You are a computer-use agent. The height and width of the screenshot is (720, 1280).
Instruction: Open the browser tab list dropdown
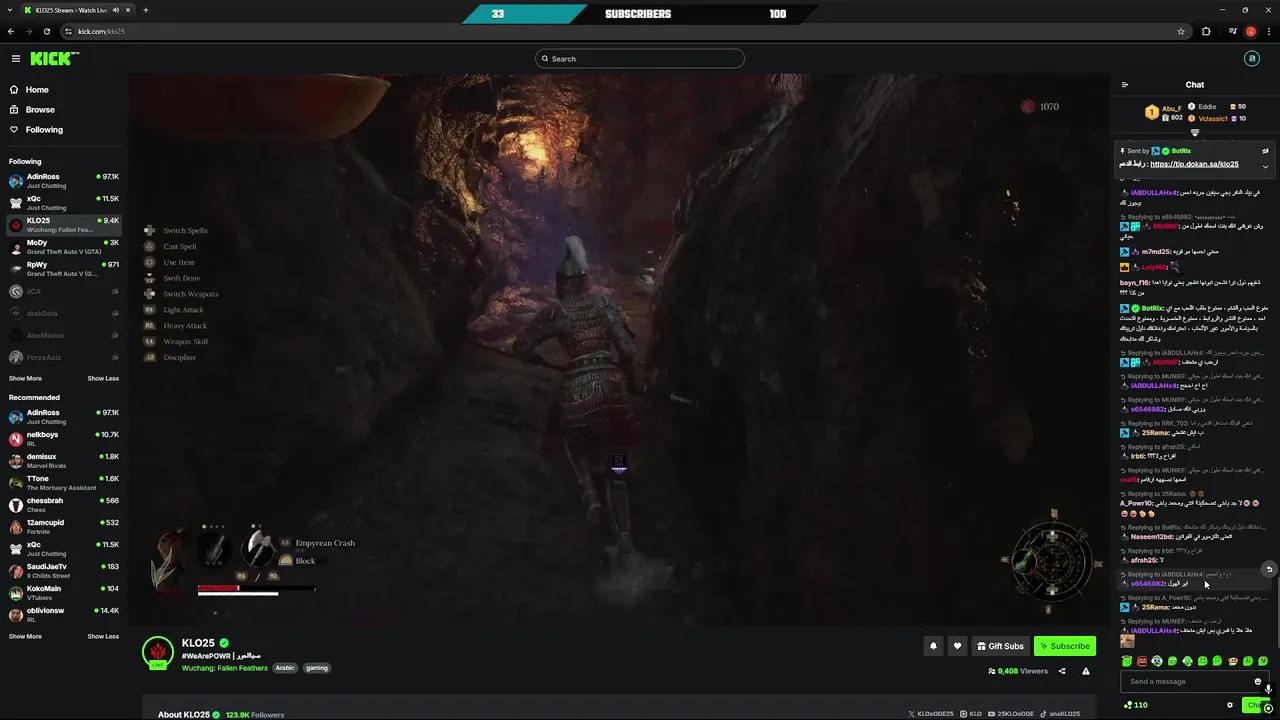pyautogui.click(x=10, y=10)
